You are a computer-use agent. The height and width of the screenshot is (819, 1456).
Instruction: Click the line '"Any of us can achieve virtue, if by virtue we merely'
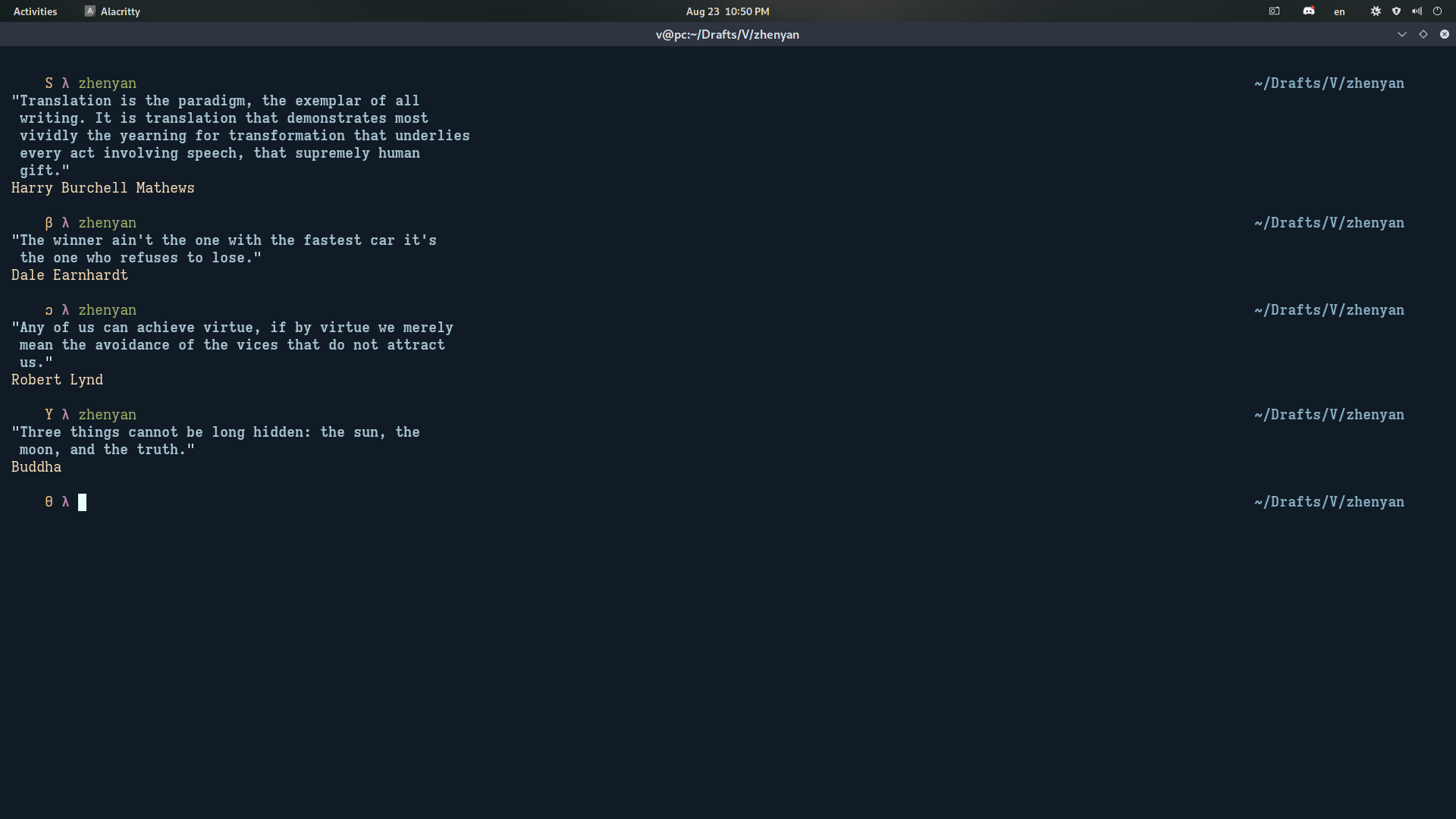(x=232, y=328)
